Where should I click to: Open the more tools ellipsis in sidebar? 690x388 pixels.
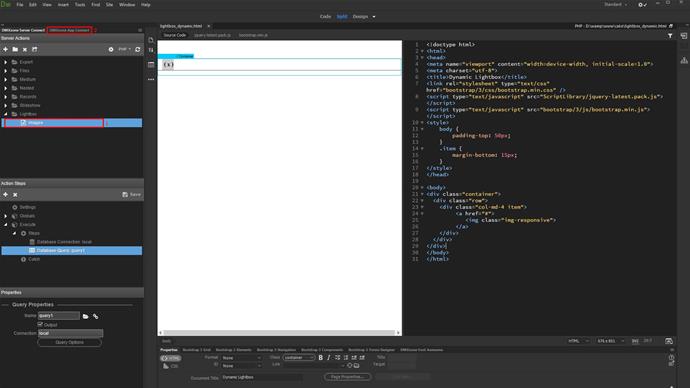coord(151,80)
